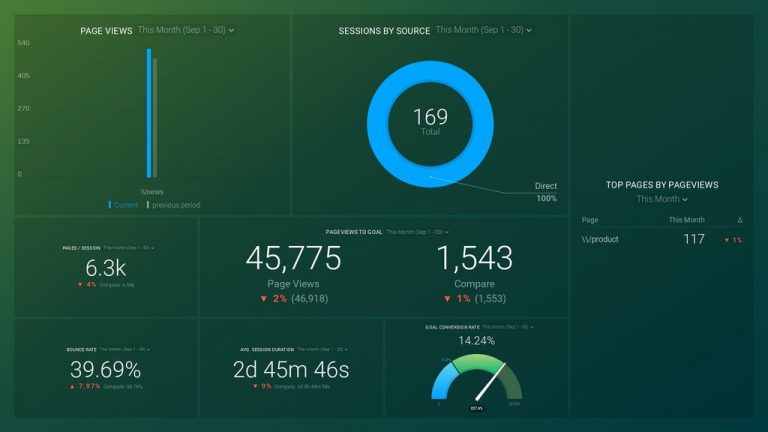This screenshot has height=432, width=768.
Task: Open the Sessions by Source date dropdown
Action: point(483,30)
